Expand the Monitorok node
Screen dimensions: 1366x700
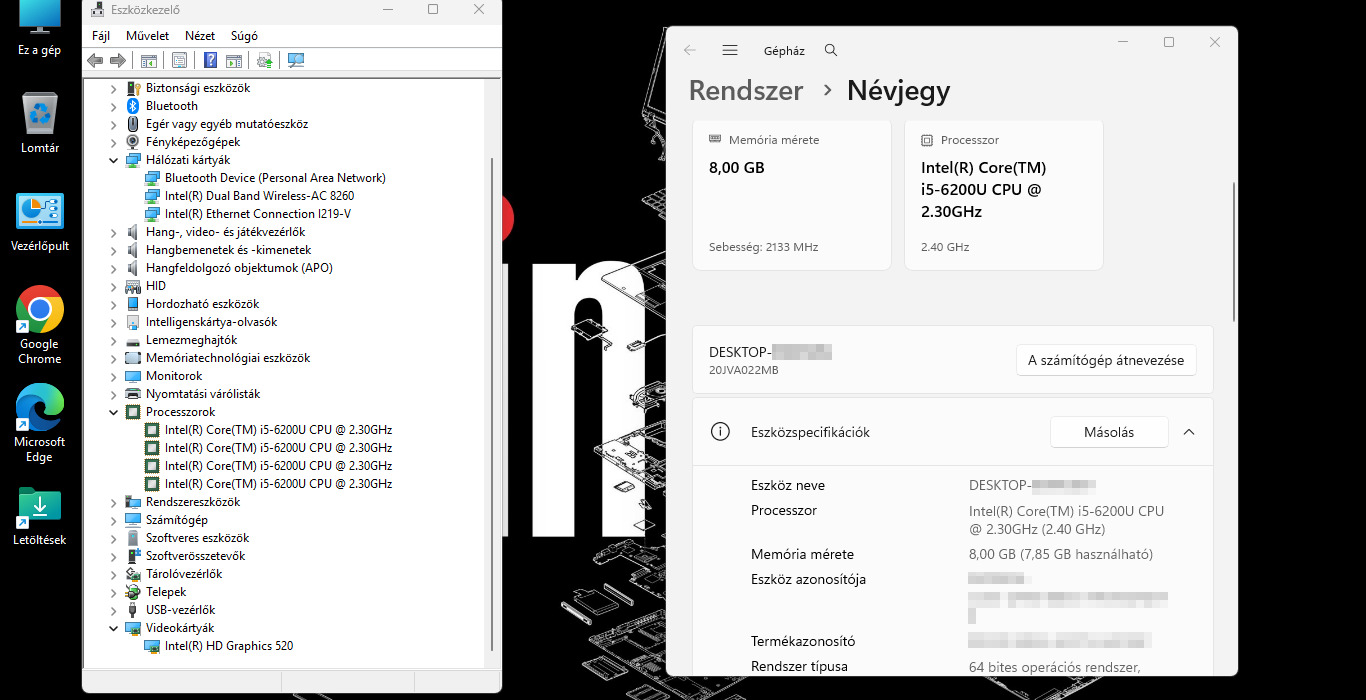[x=114, y=376]
